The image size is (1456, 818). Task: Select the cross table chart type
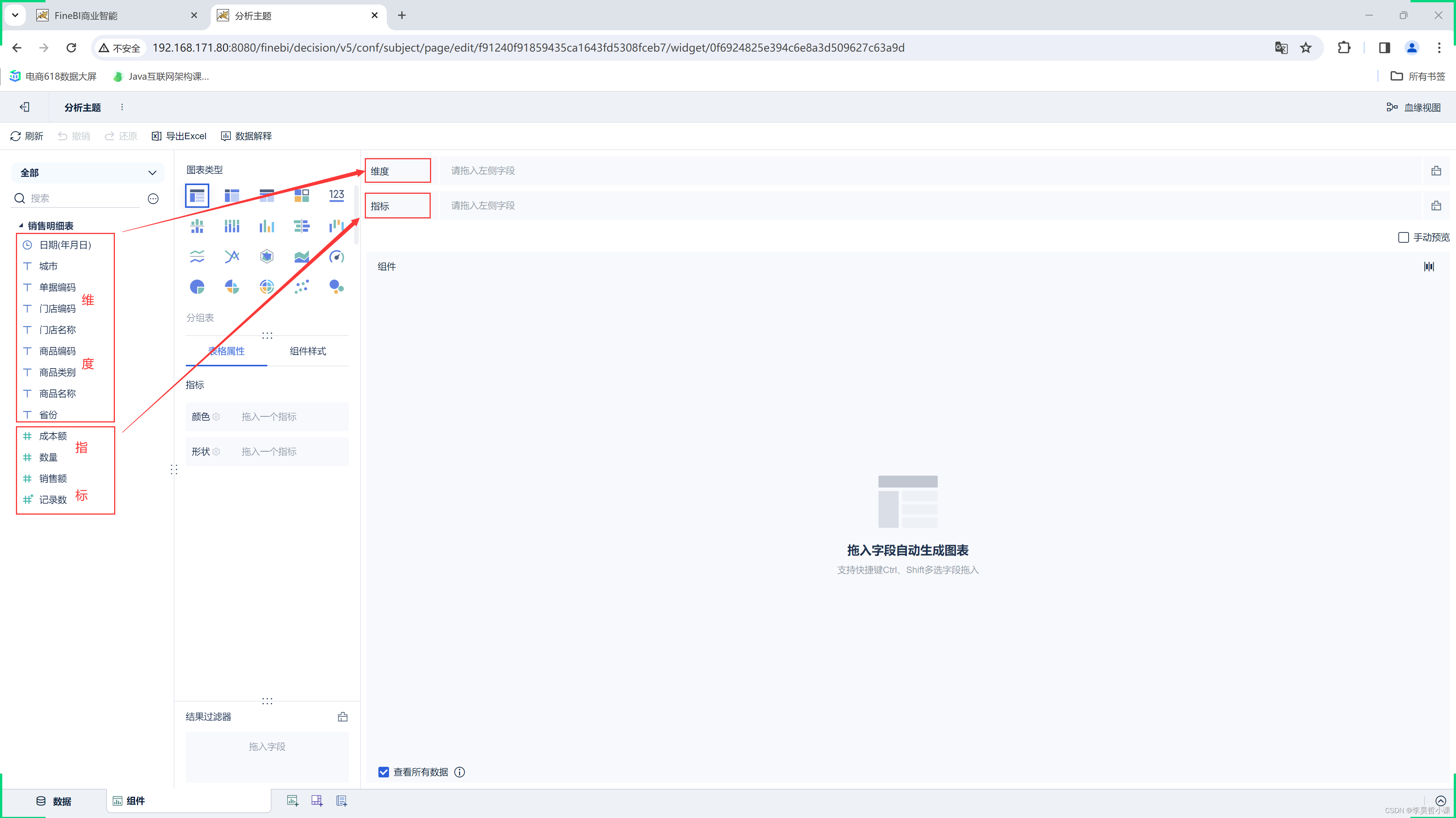pyautogui.click(x=232, y=196)
